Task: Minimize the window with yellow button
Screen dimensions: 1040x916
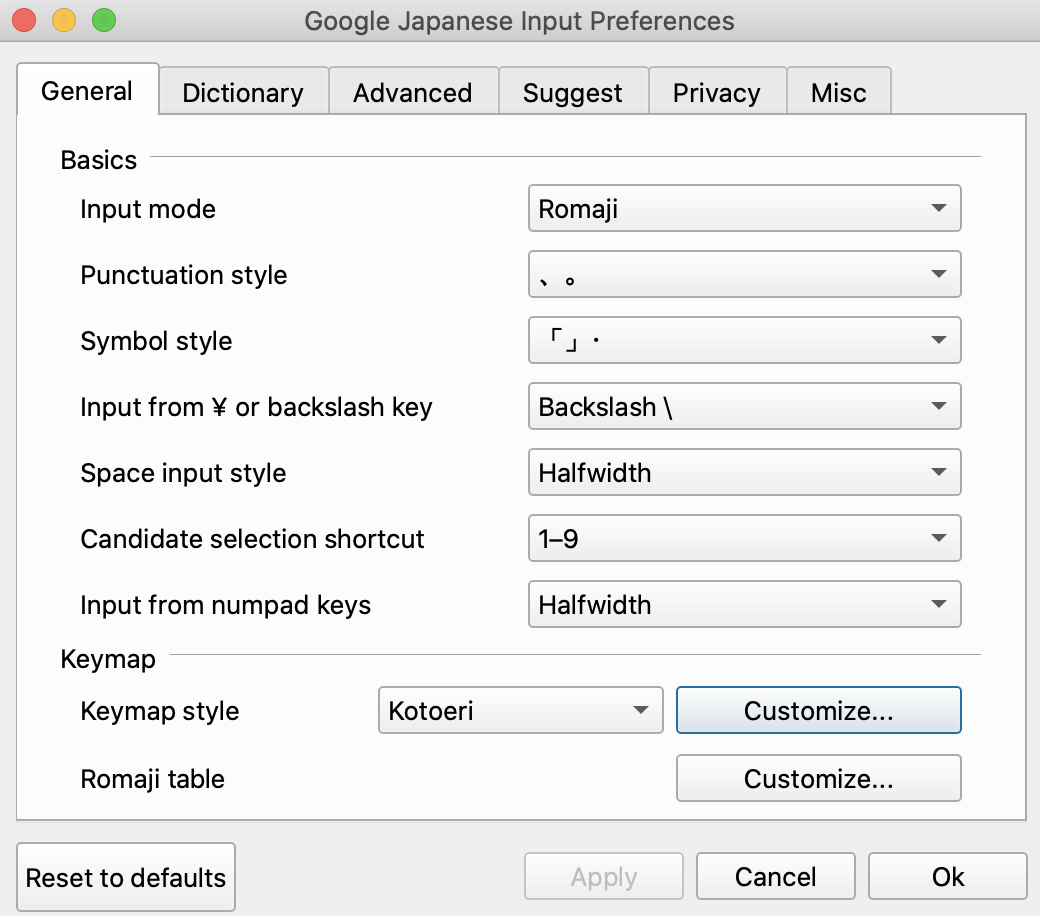Action: [64, 20]
